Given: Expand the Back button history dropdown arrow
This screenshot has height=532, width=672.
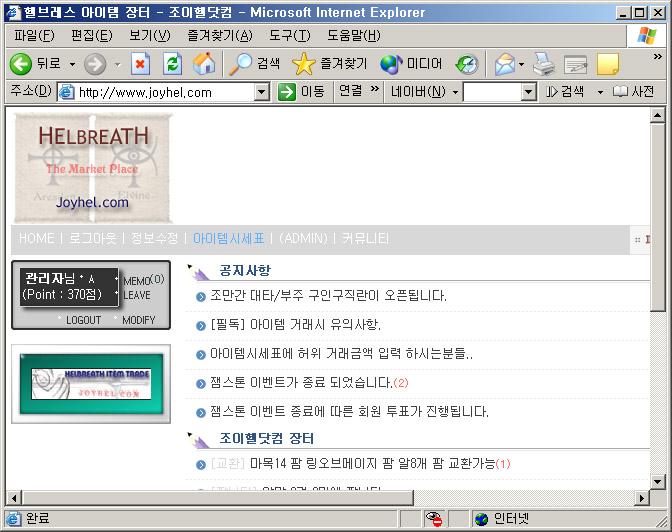Looking at the screenshot, I should point(72,64).
